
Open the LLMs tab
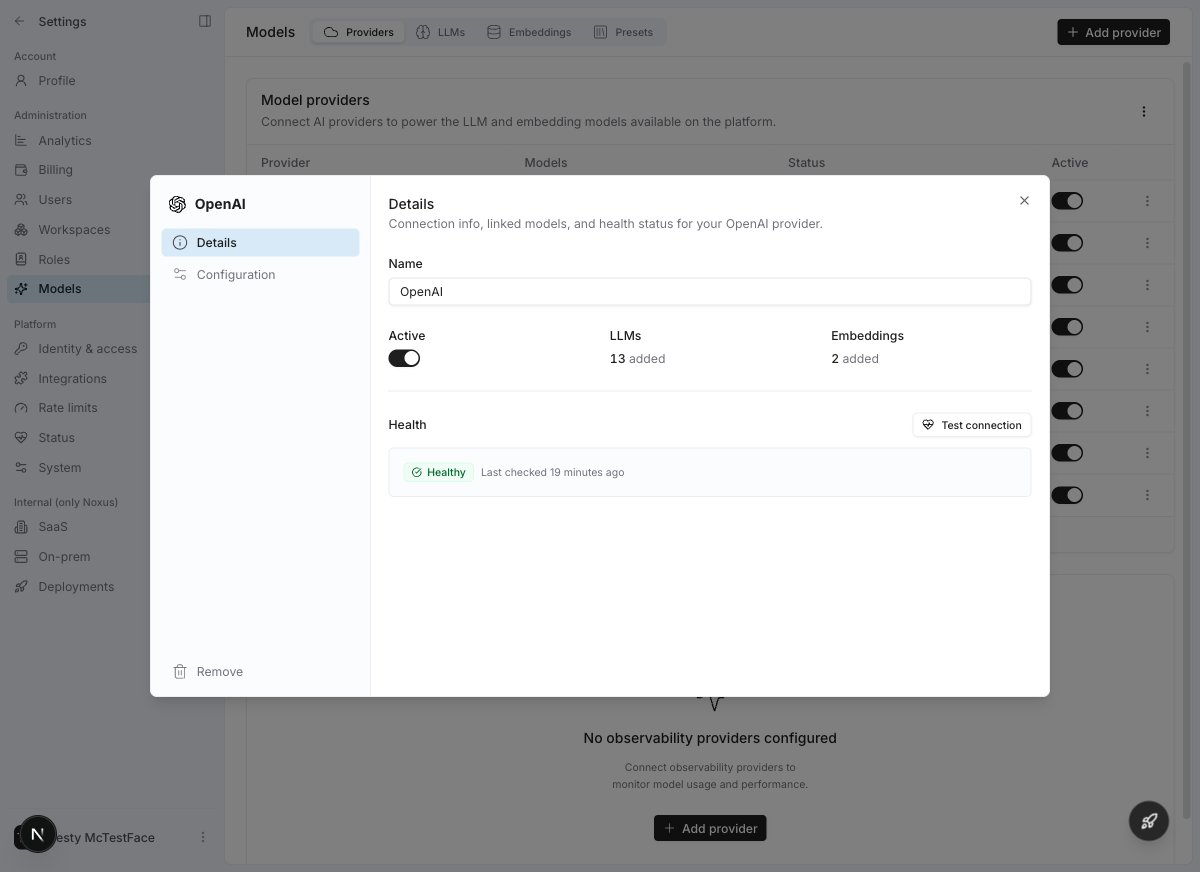click(x=441, y=32)
